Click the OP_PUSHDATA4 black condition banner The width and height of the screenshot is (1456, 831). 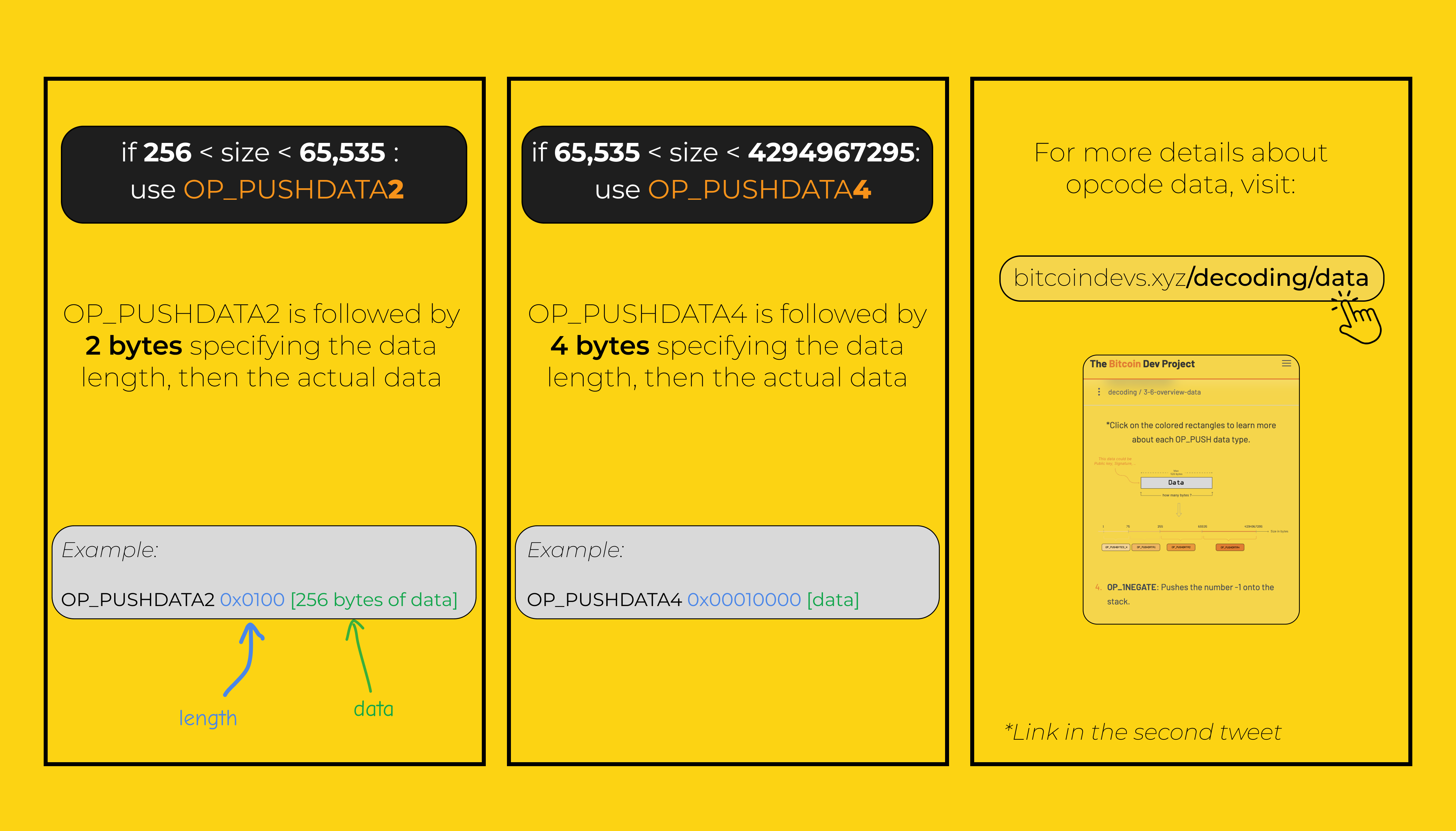coord(727,175)
